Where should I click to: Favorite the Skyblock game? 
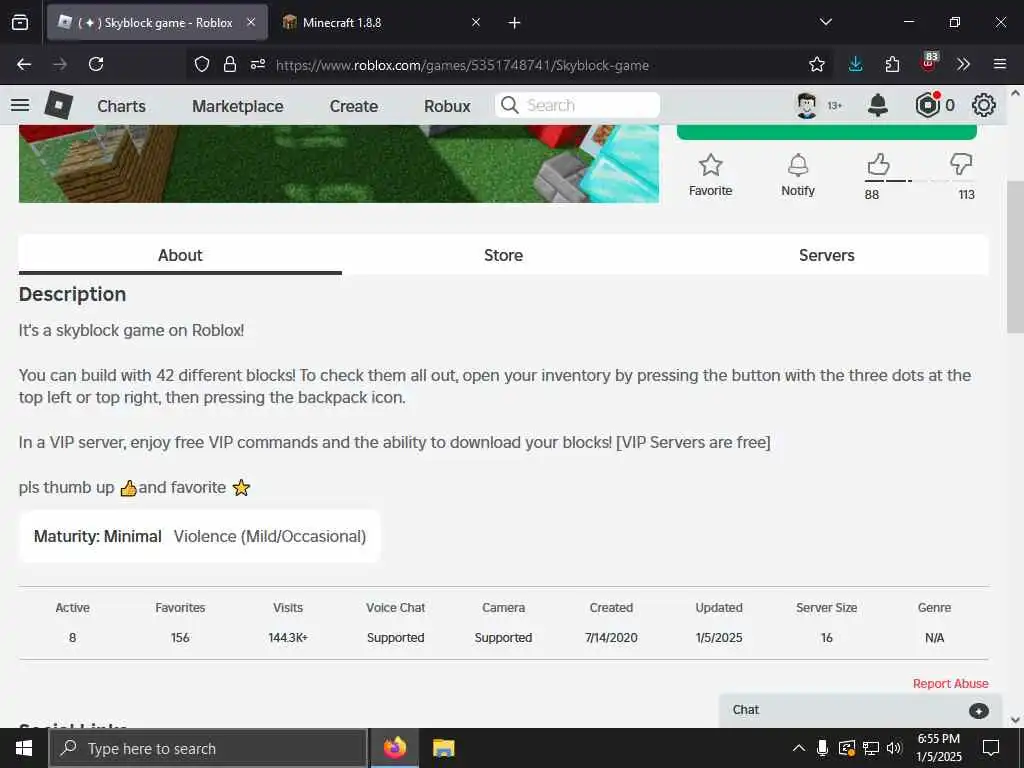coord(711,175)
